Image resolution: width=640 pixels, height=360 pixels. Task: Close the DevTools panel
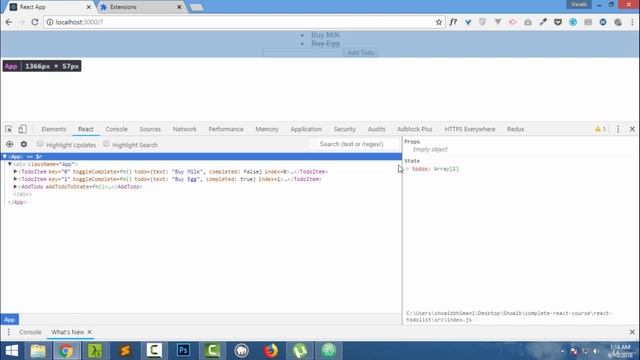pyautogui.click(x=632, y=129)
